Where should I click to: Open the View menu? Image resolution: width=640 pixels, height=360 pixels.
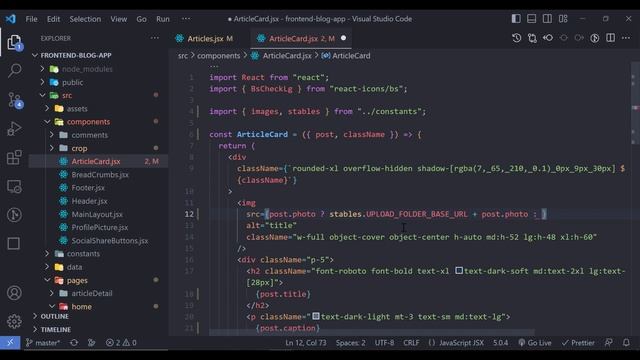point(118,19)
